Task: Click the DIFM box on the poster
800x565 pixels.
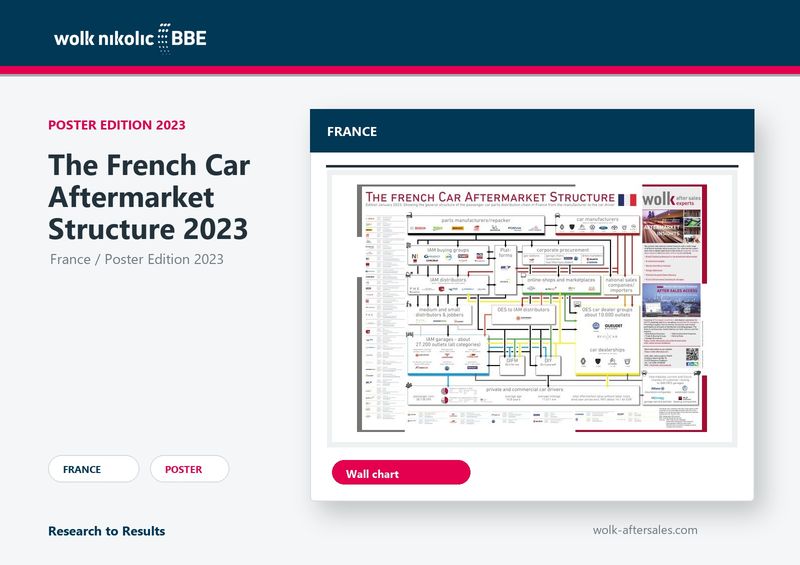Action: [x=512, y=364]
